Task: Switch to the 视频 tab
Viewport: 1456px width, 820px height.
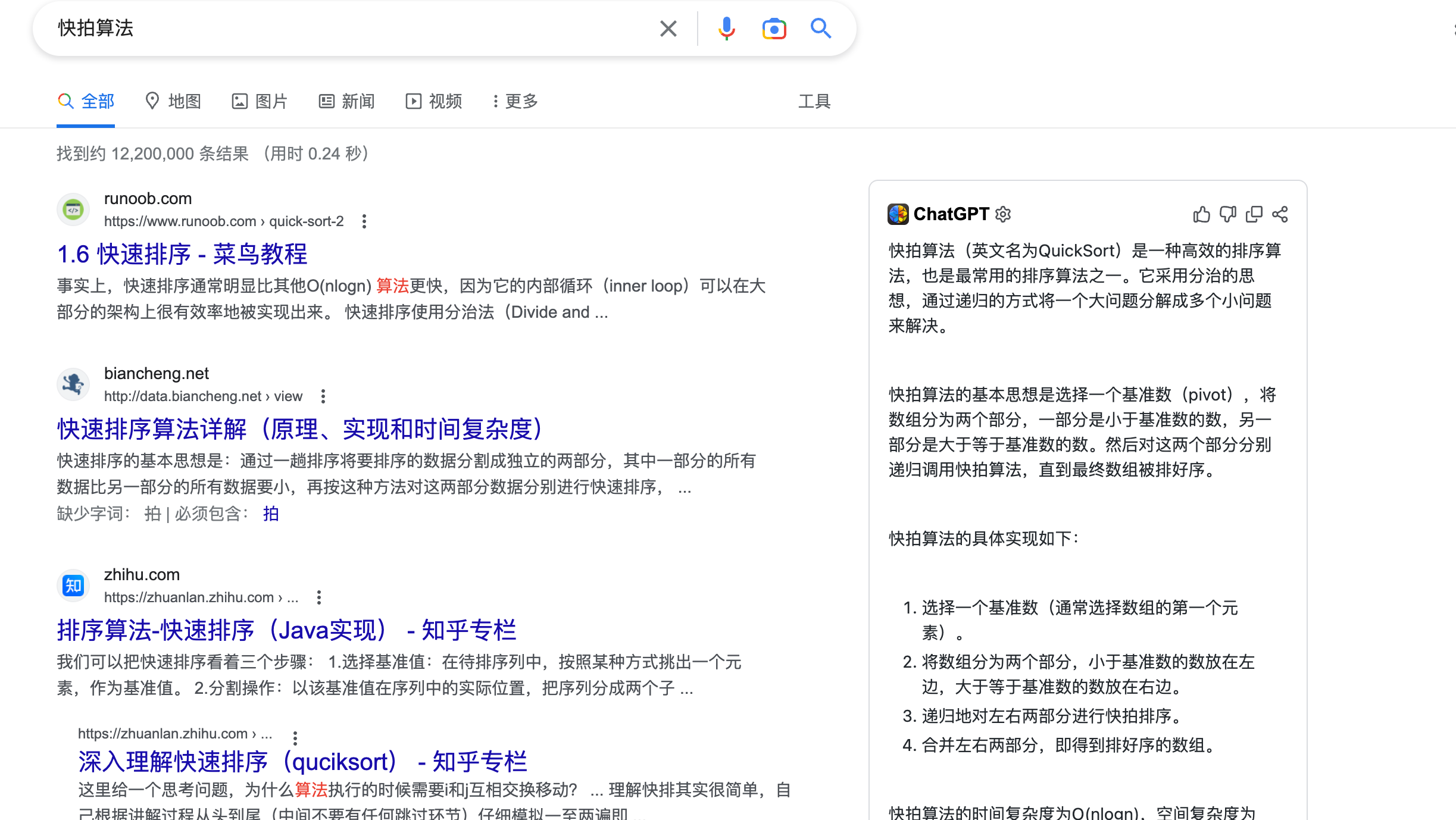Action: click(434, 101)
